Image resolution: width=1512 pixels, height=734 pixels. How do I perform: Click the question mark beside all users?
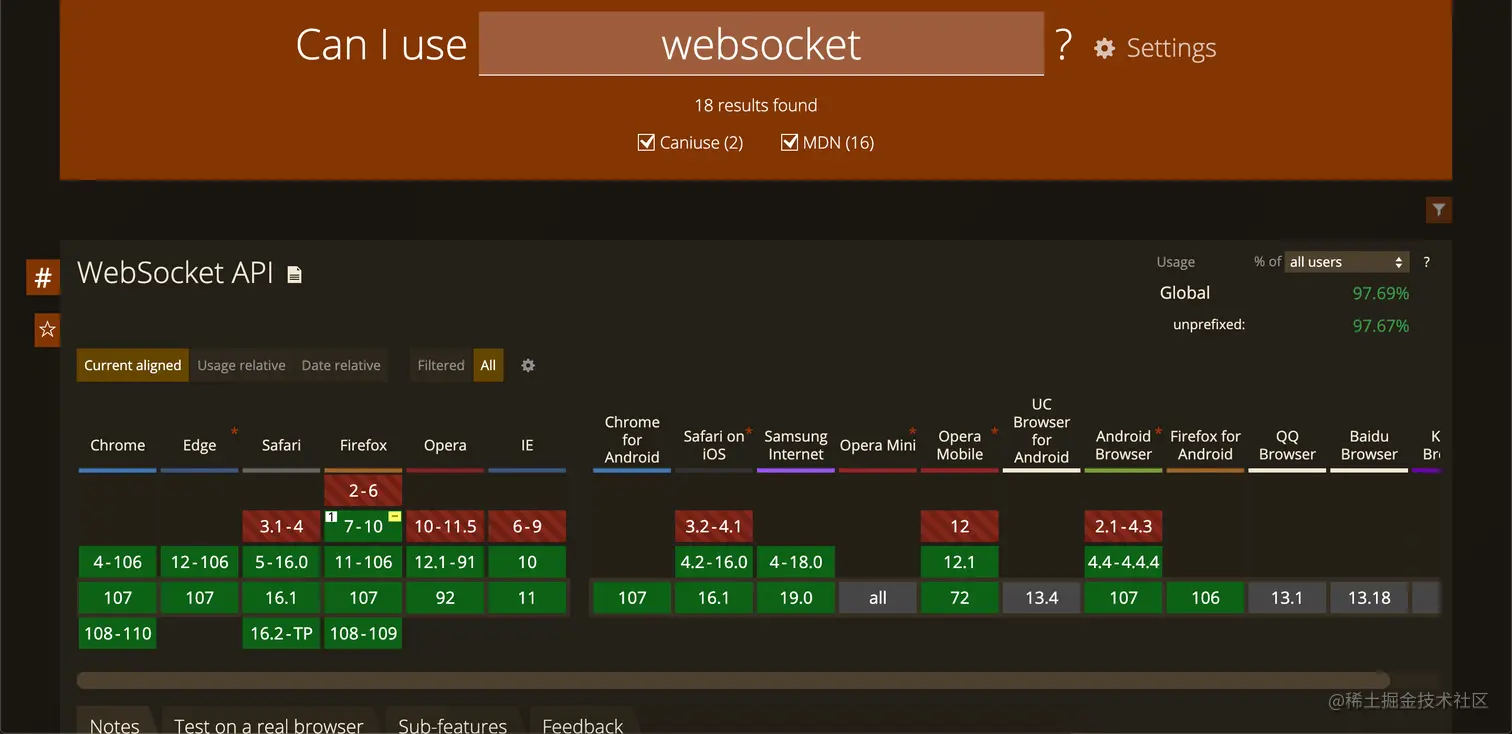1426,262
